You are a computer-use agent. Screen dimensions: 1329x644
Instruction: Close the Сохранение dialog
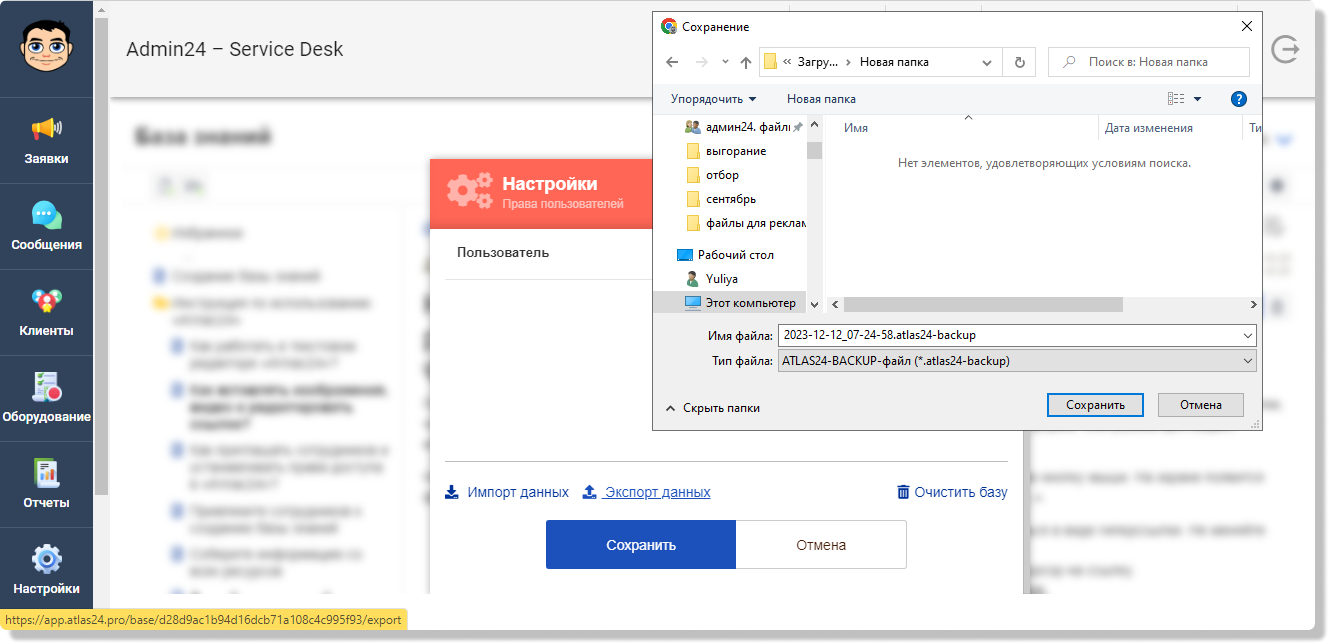coord(1246,27)
